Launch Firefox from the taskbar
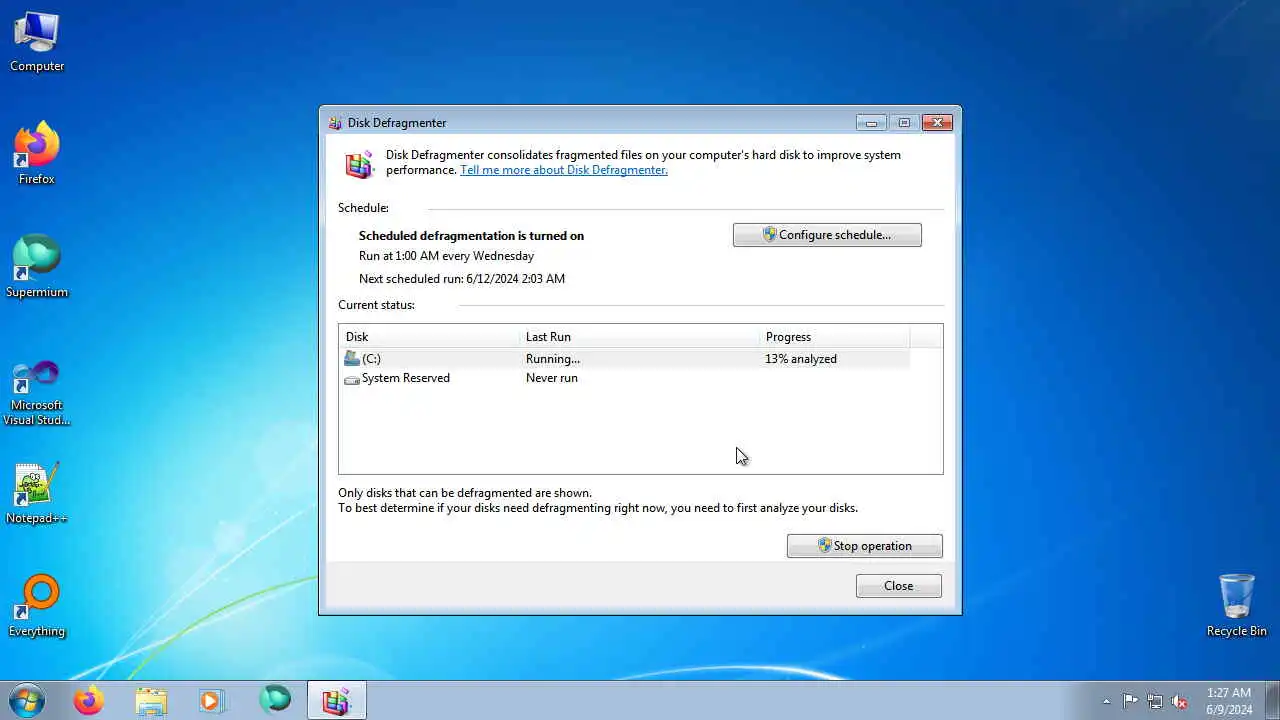1280x720 pixels. [88, 700]
